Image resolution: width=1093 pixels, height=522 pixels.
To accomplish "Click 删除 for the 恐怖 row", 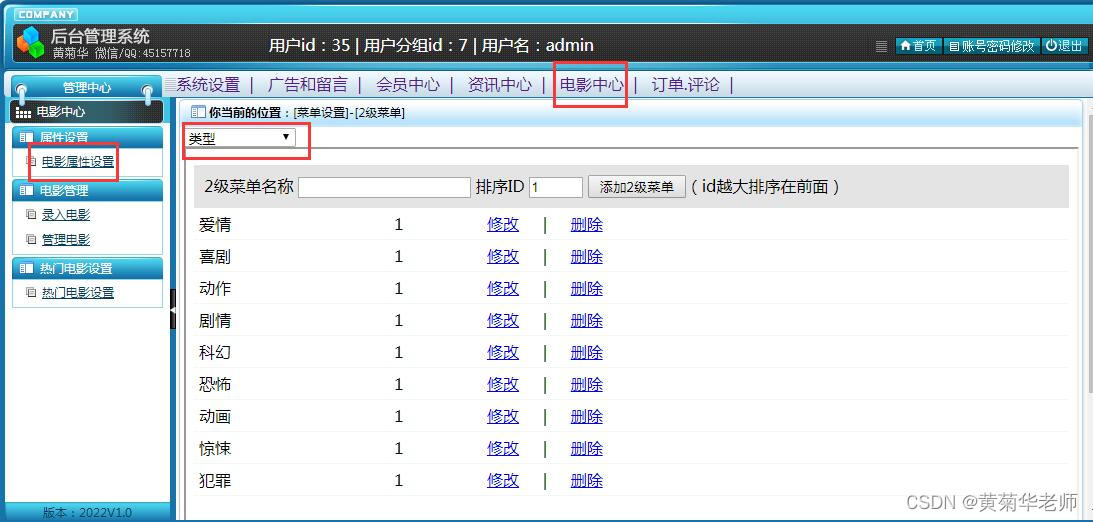I will [586, 385].
